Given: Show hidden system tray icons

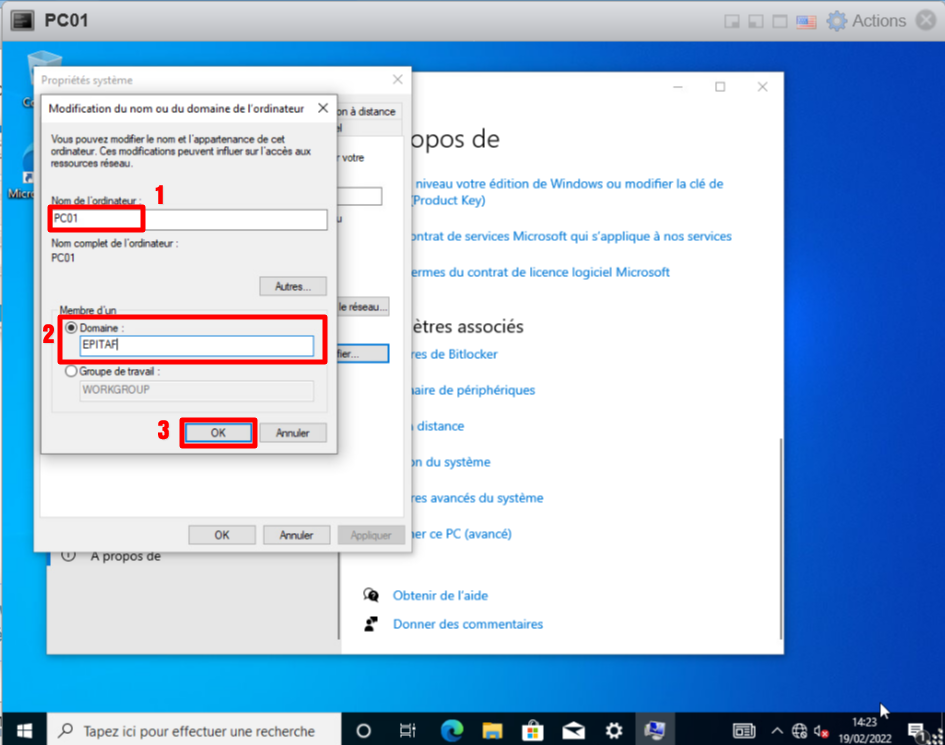Looking at the screenshot, I should pyautogui.click(x=777, y=730).
